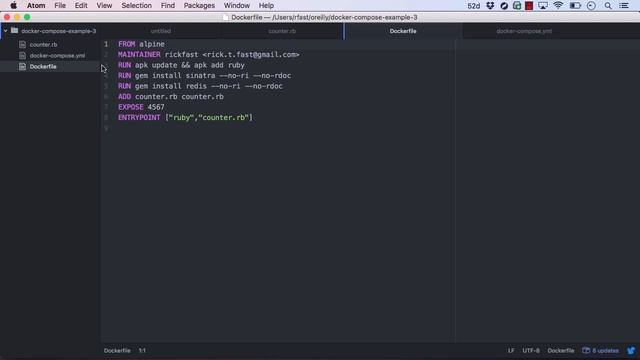
Task: Open the Find menu
Action: (x=168, y=6)
